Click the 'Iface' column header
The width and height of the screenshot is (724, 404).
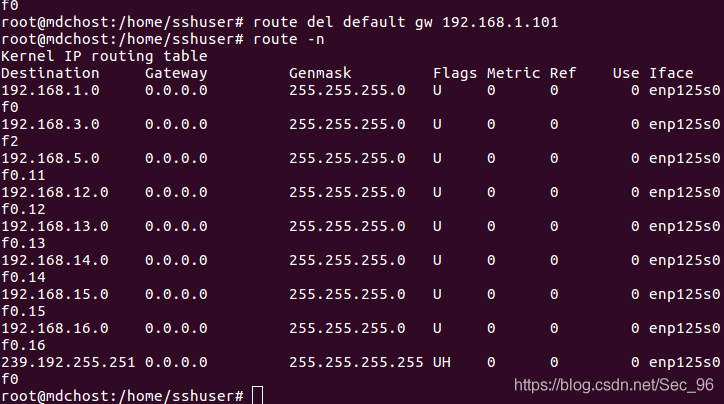pos(671,73)
